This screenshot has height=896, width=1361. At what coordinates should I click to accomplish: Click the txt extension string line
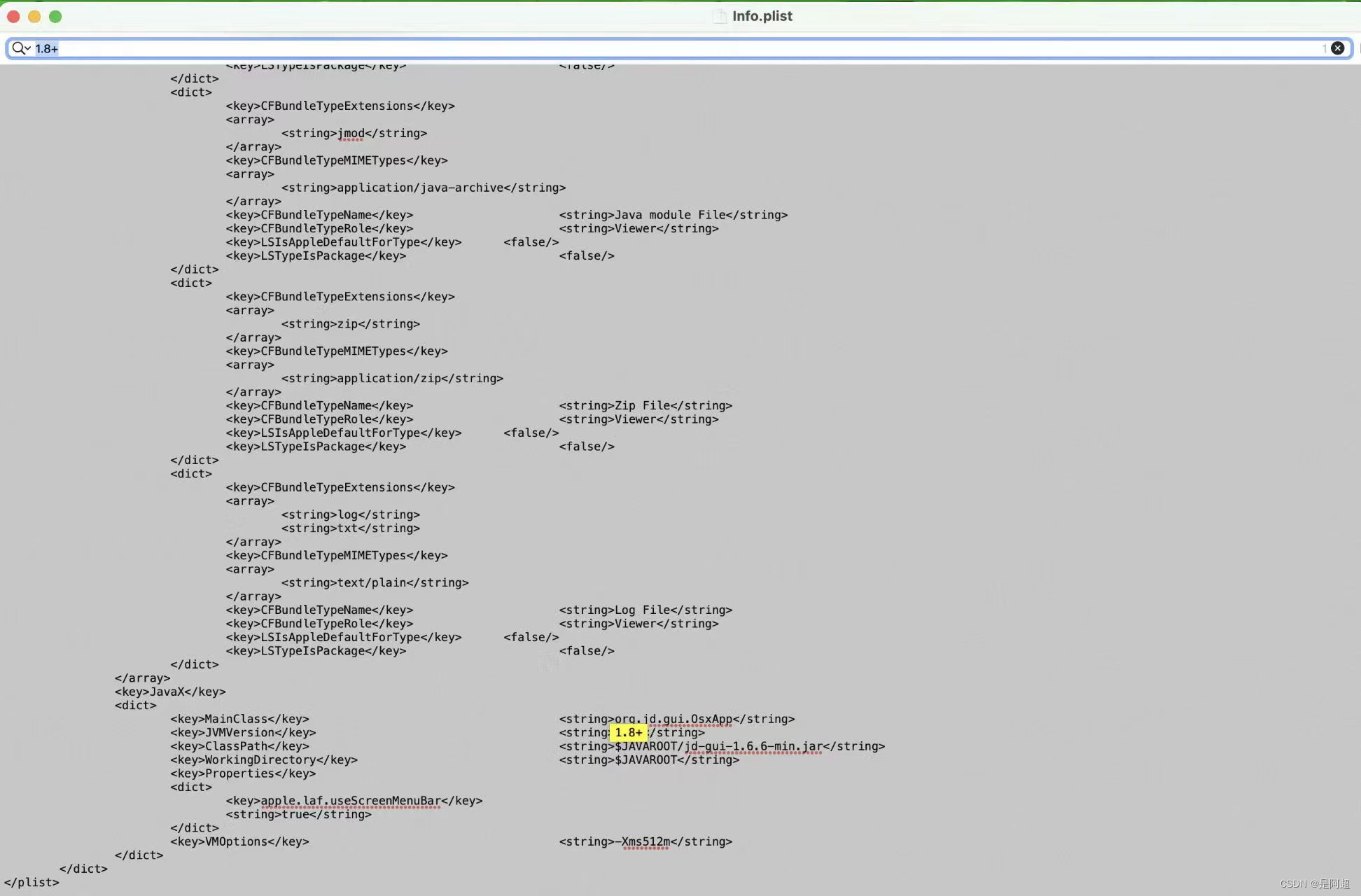[x=351, y=528]
